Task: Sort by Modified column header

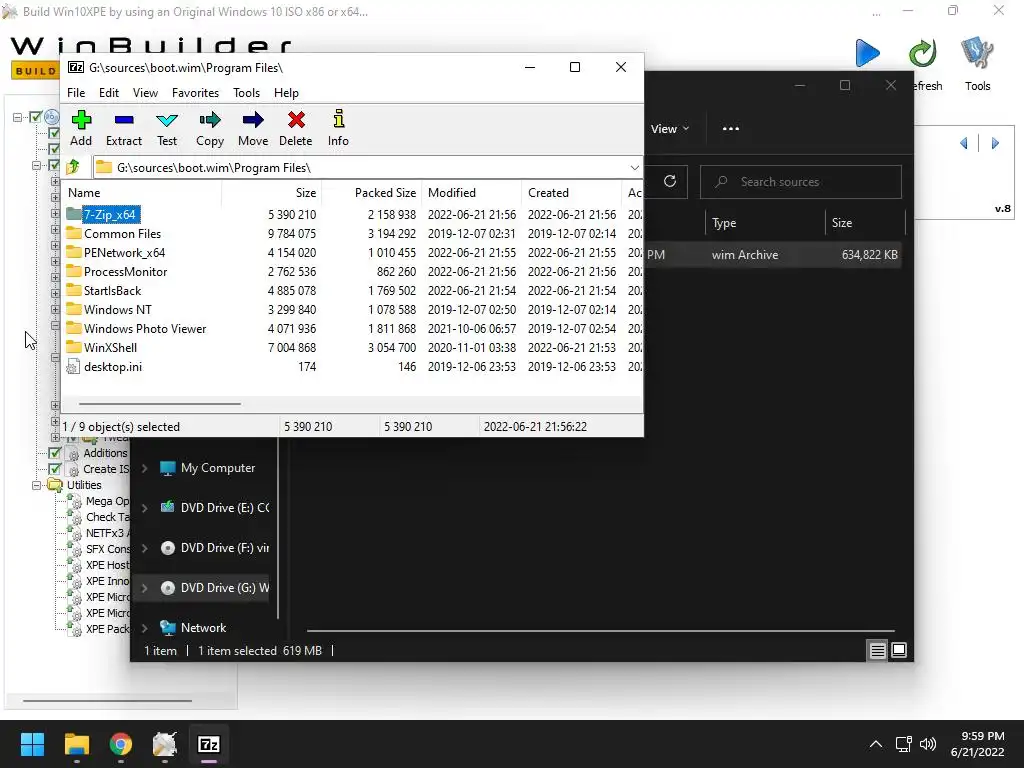Action: tap(472, 193)
